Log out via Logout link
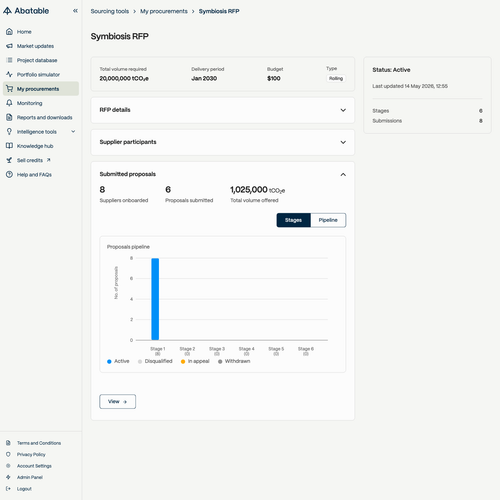This screenshot has width=500, height=500. click(x=24, y=489)
